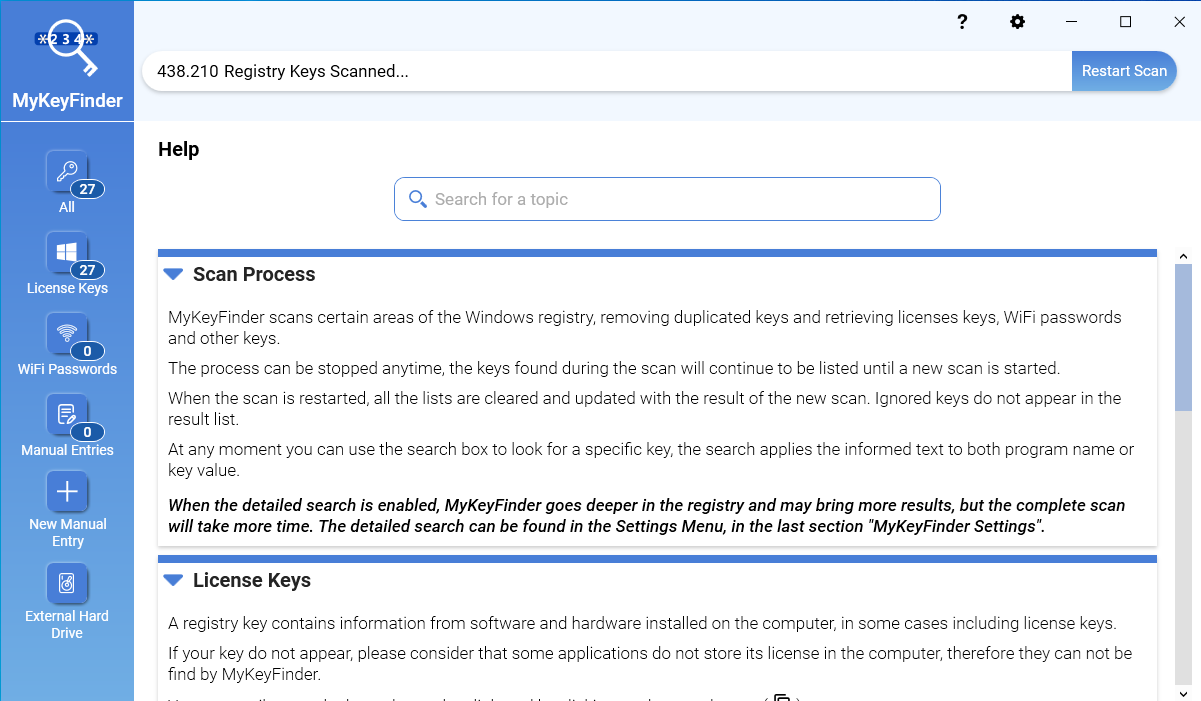
Task: Click the 27 badge on All
Action: pyautogui.click(x=87, y=189)
